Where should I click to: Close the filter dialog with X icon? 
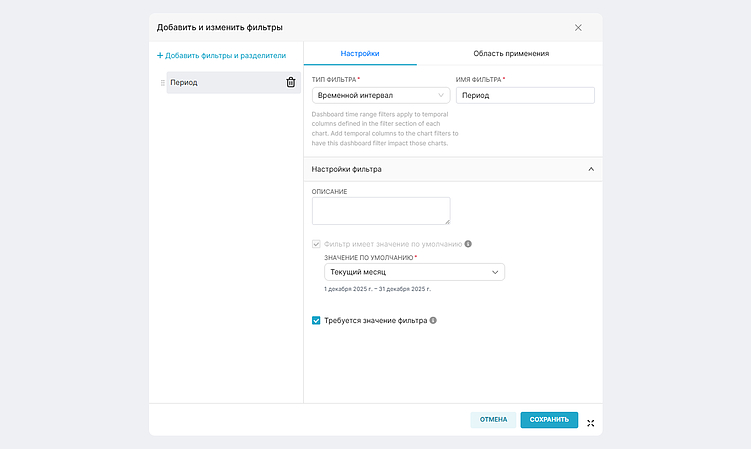578,27
